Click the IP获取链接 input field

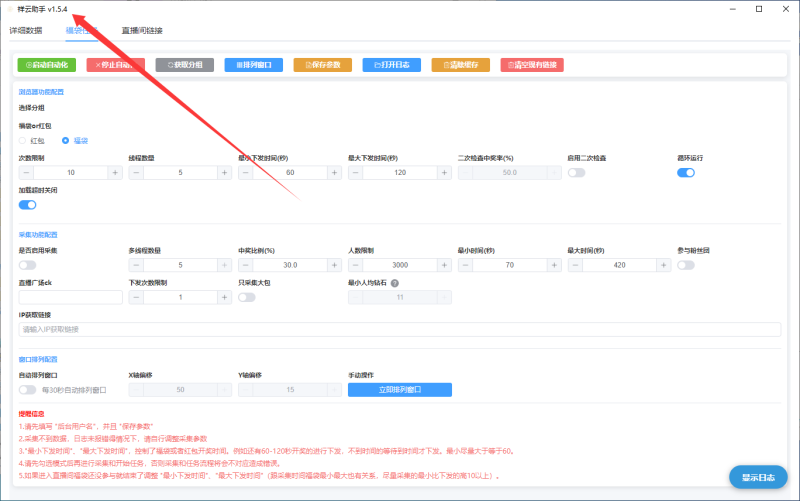pos(399,330)
